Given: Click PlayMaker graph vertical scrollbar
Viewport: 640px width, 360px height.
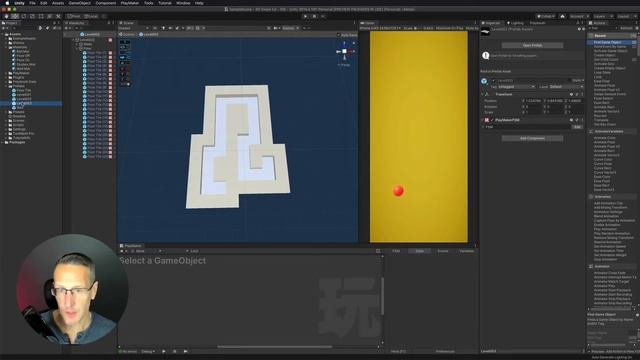Looking at the screenshot, I should point(382,296).
